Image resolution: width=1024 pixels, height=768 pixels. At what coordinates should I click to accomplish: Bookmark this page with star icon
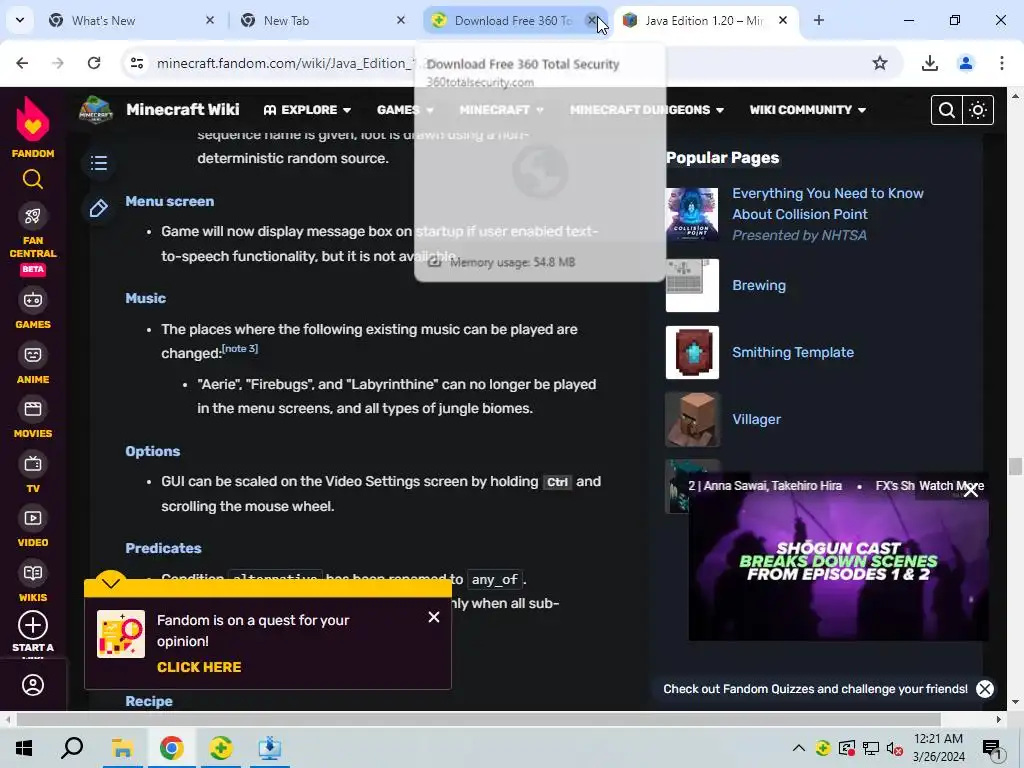[x=880, y=63]
